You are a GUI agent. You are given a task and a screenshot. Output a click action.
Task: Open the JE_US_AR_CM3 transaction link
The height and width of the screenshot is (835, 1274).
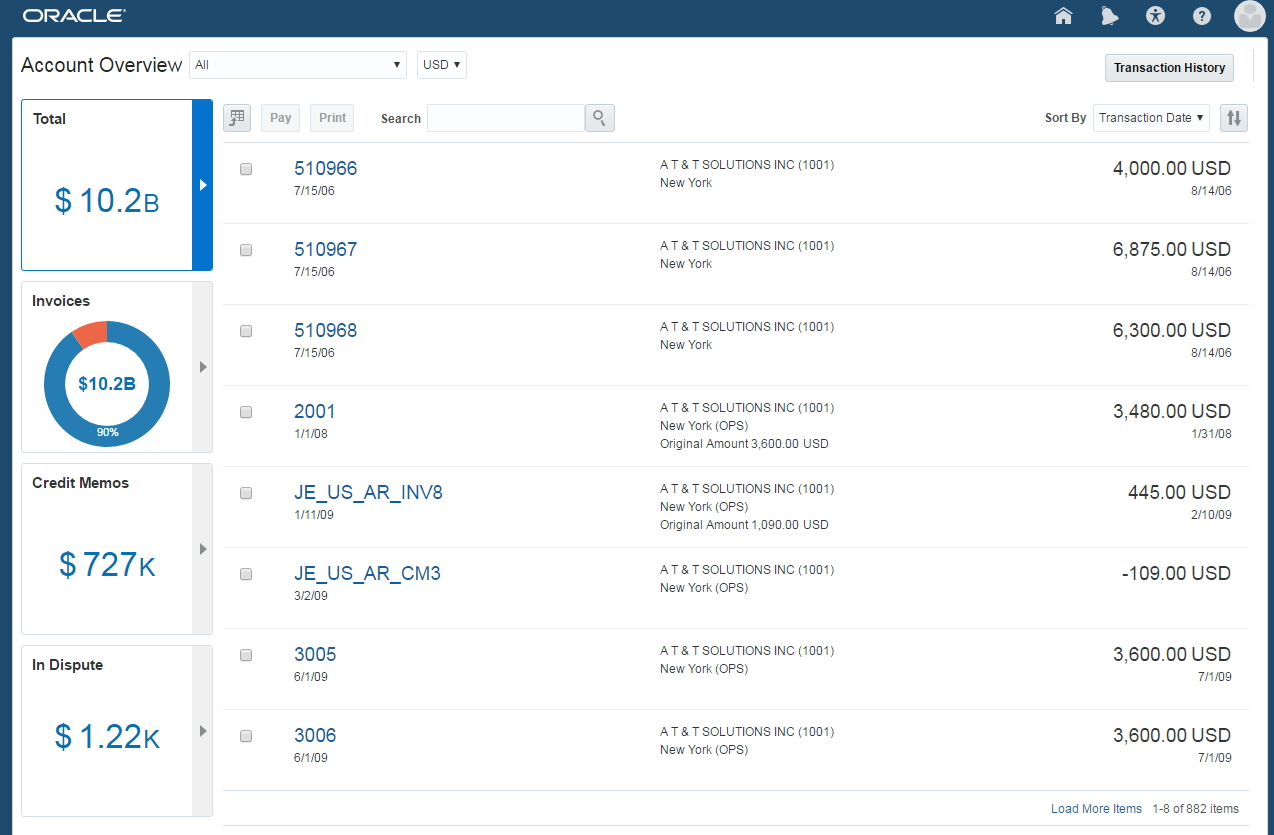367,573
